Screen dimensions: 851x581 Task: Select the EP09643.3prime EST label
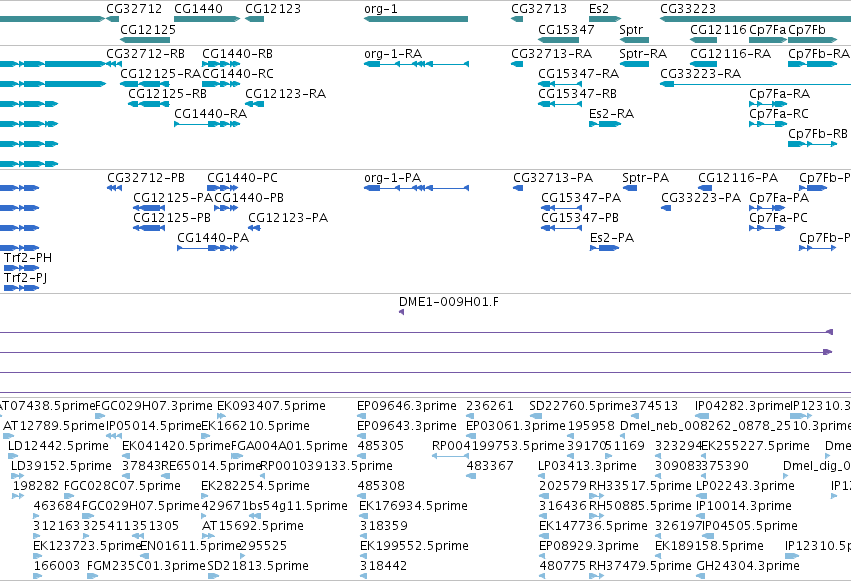[407, 426]
